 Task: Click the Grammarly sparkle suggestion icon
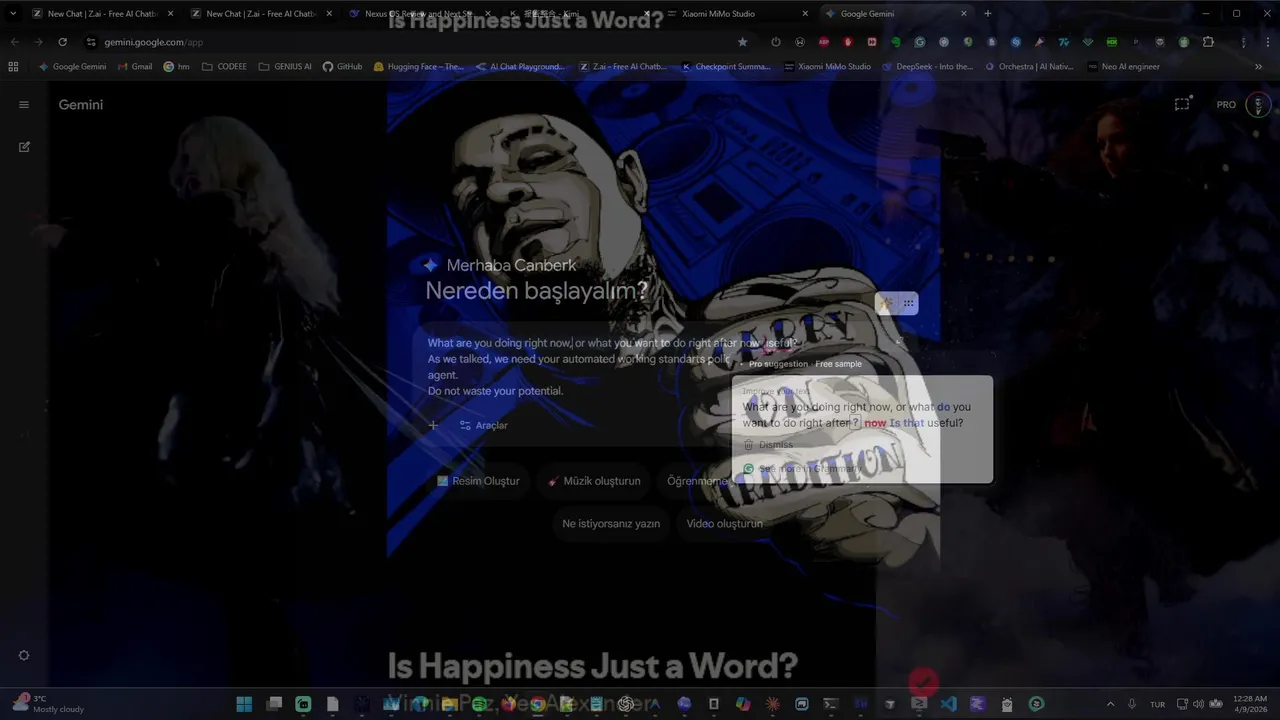886,303
